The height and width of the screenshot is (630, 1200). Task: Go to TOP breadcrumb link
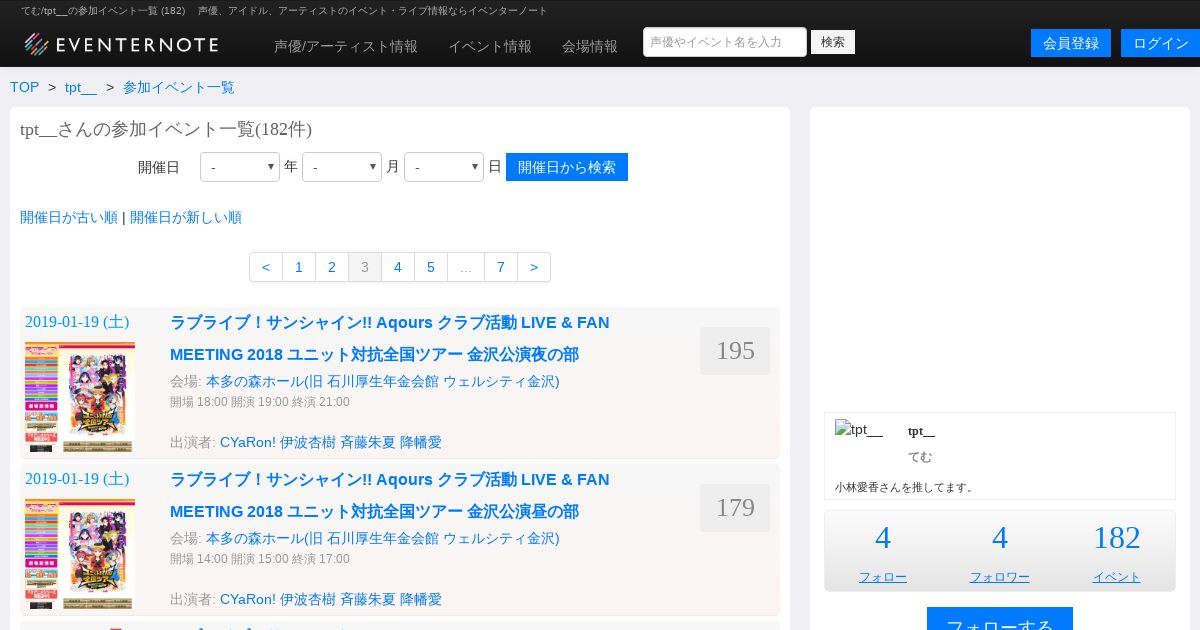25,87
